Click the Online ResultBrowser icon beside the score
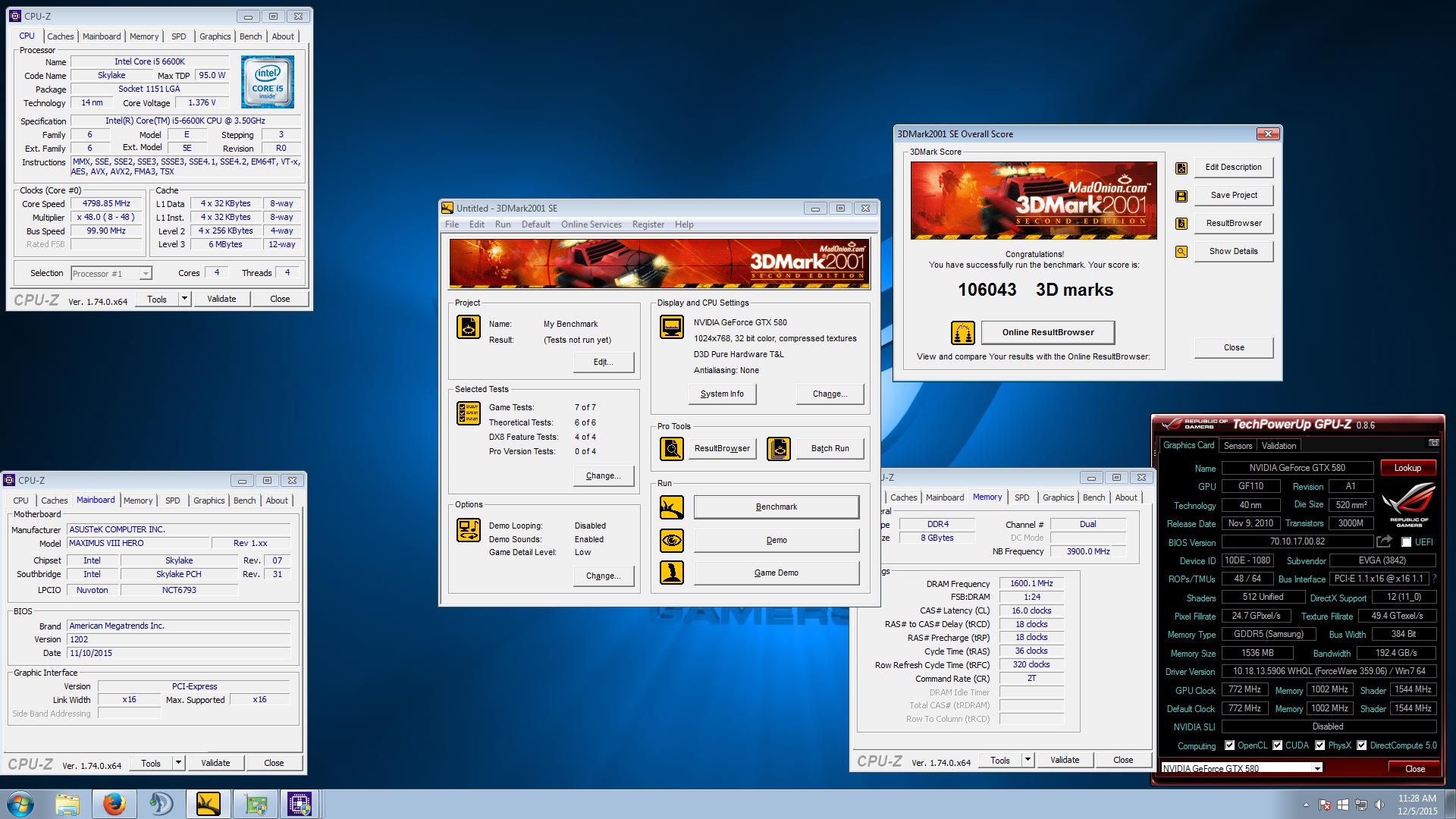 963,333
